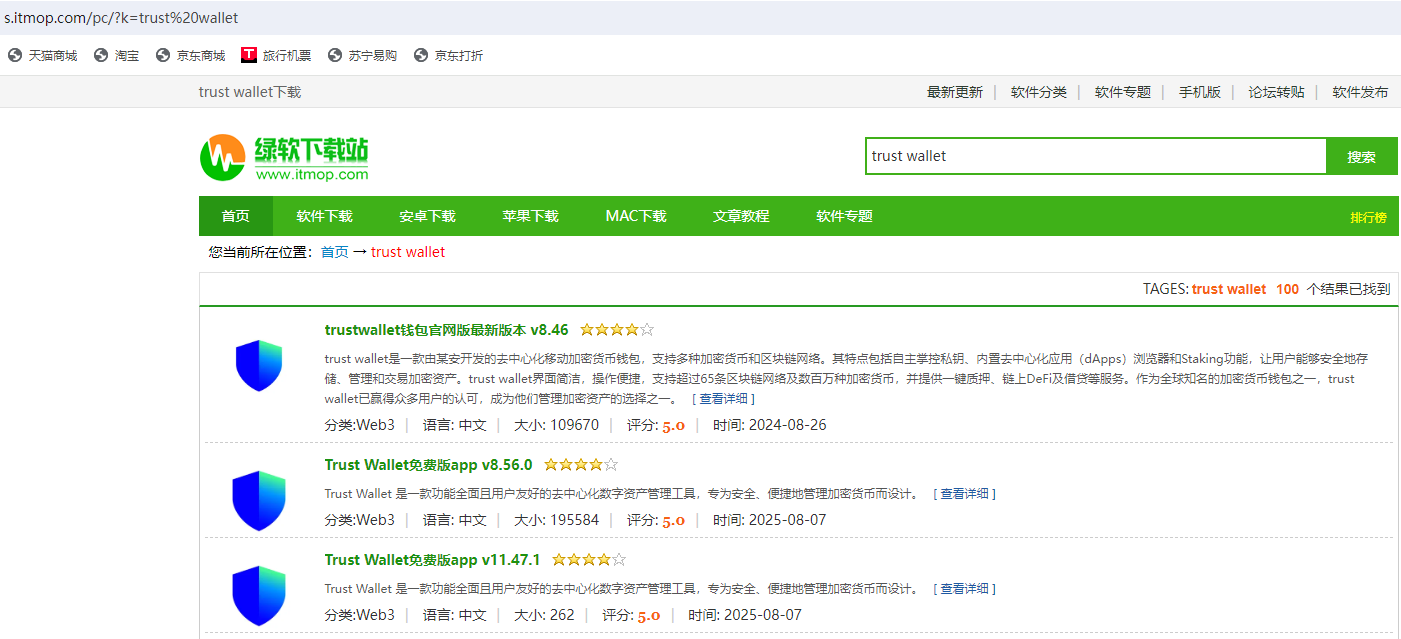
Task: Click shield icon of Trust Wallet v8.56.0
Action: pos(259,500)
